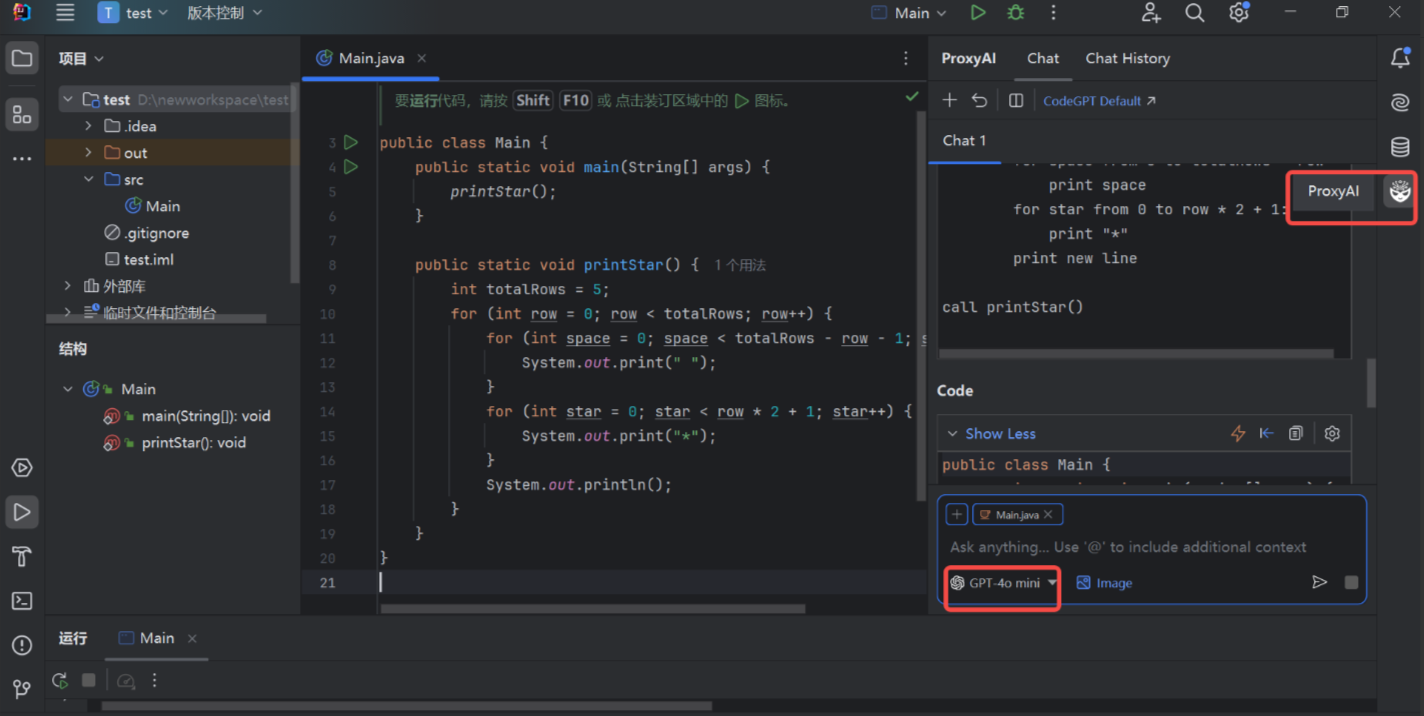Screen dimensions: 1424x716
Task: Open more run actions menu
Action: tap(1053, 13)
